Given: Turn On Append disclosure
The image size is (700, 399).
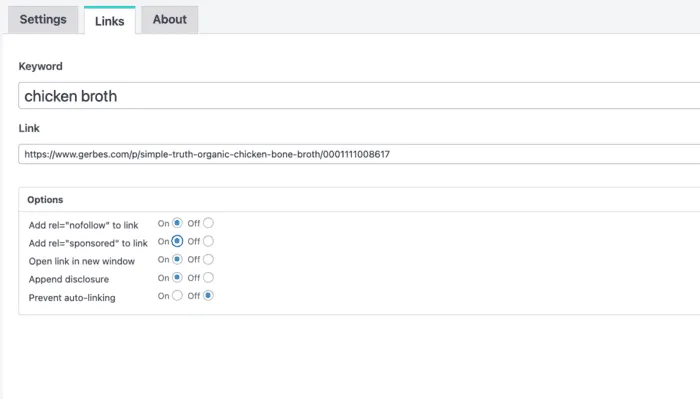Looking at the screenshot, I should (x=177, y=278).
